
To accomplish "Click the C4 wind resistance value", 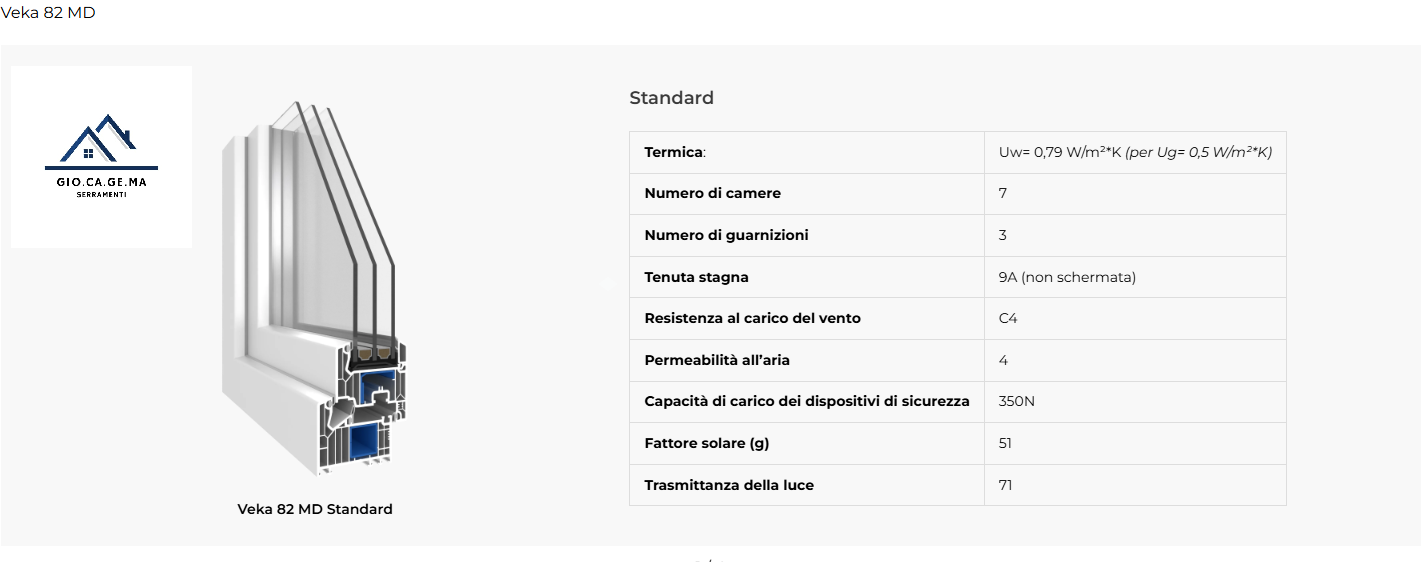I will 1008,318.
